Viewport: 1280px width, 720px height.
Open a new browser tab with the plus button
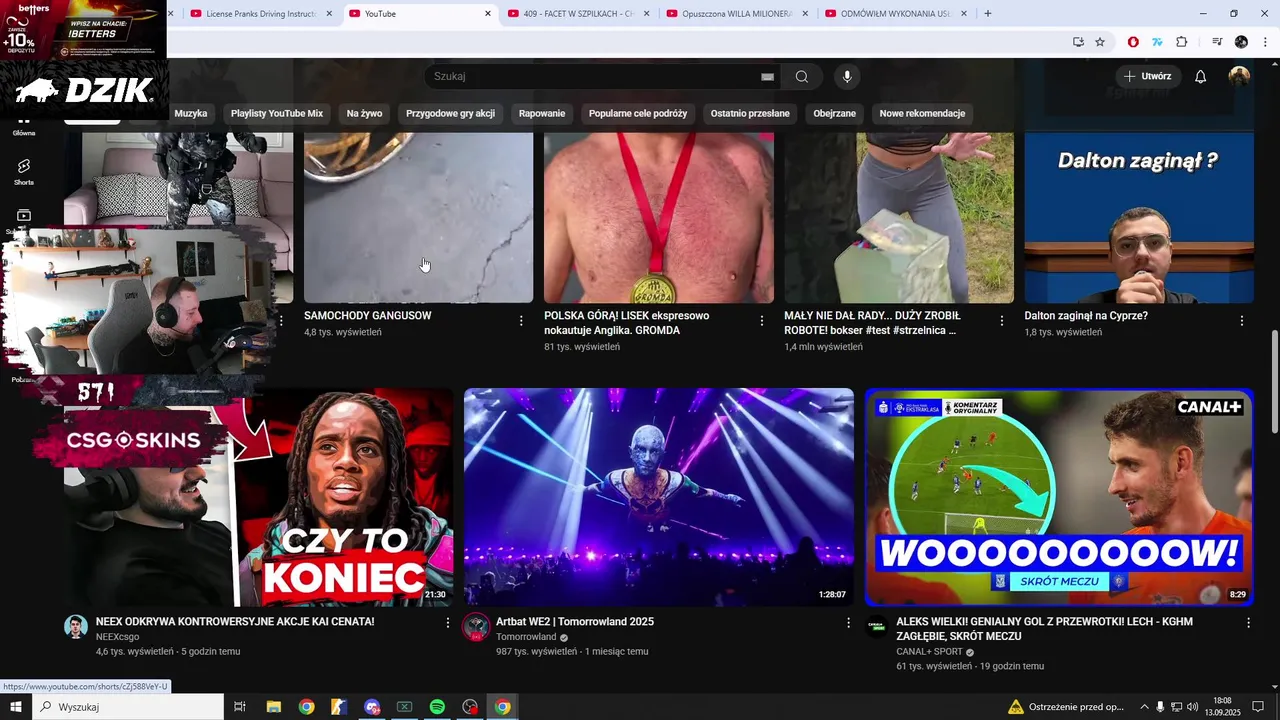pos(988,14)
